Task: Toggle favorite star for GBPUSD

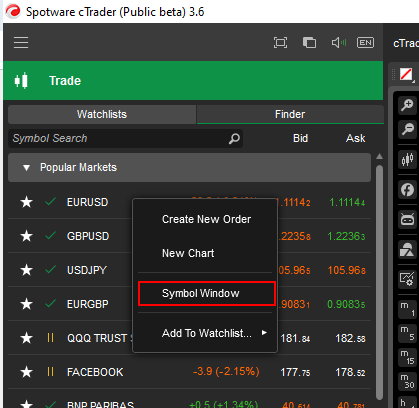Action: click(26, 236)
